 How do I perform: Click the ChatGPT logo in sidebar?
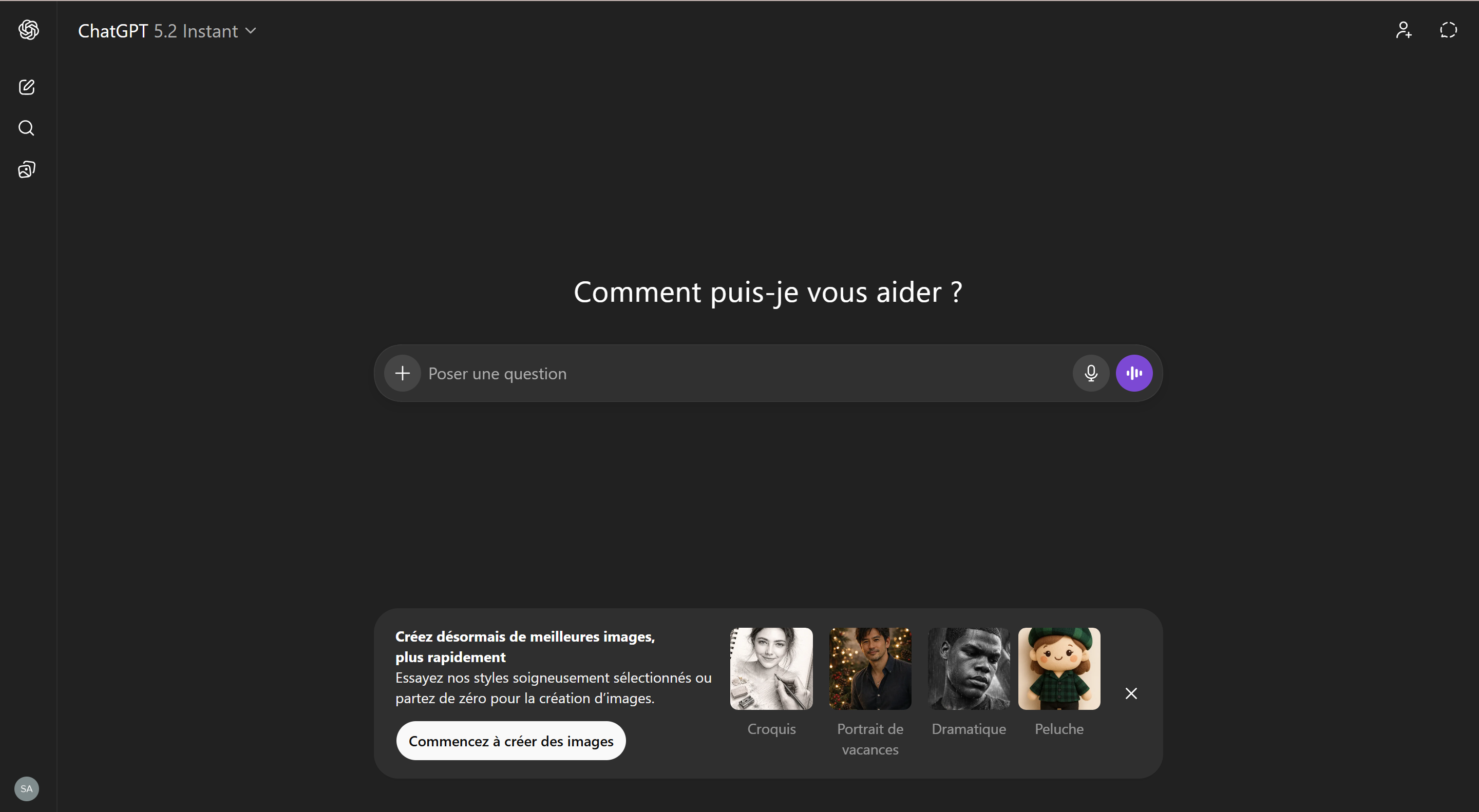tap(29, 30)
